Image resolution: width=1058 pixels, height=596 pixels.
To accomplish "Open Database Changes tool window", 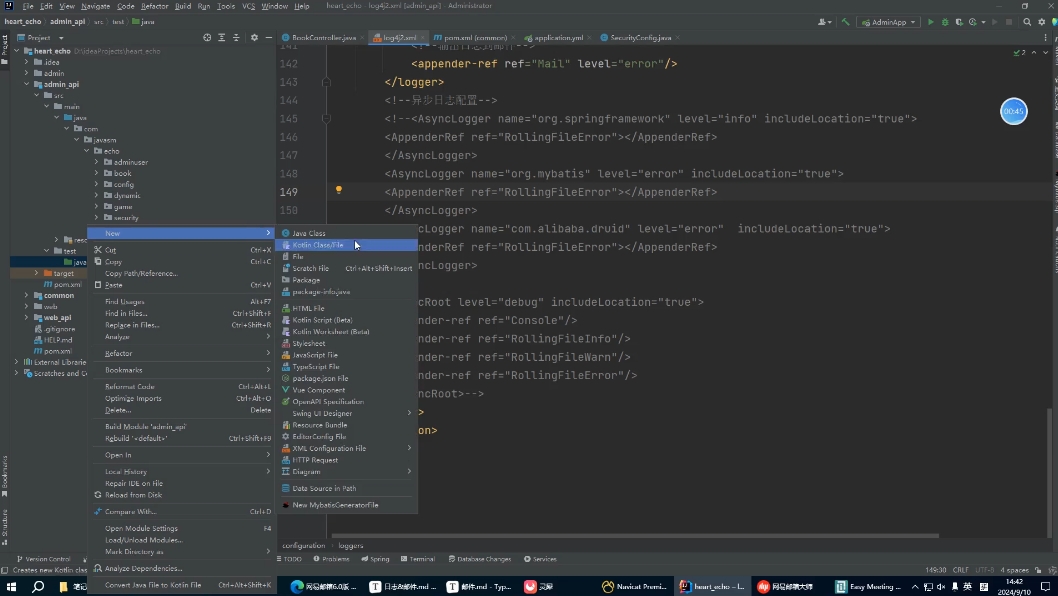I will tap(480, 559).
